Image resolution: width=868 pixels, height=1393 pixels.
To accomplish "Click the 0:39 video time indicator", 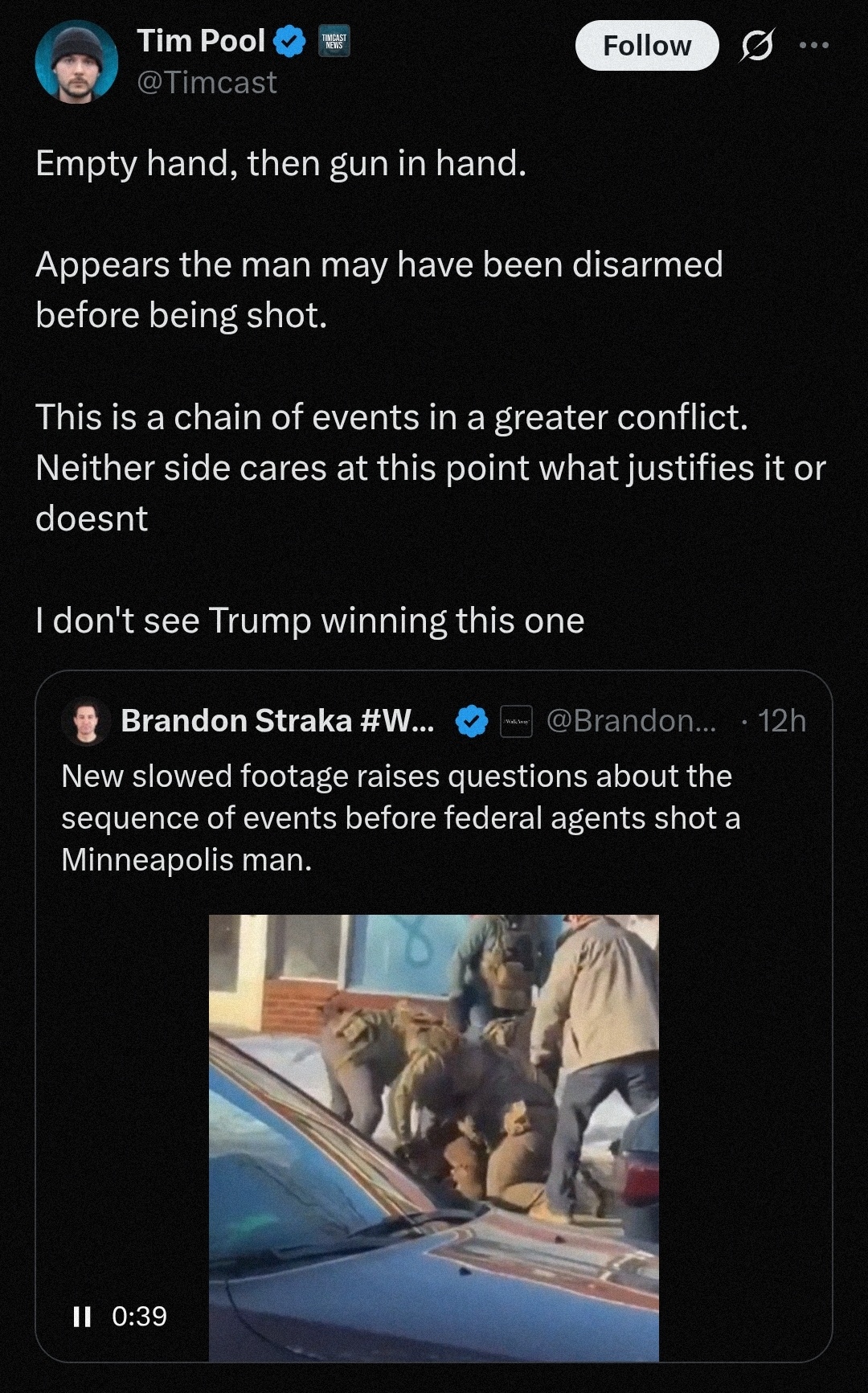I will tap(139, 1317).
